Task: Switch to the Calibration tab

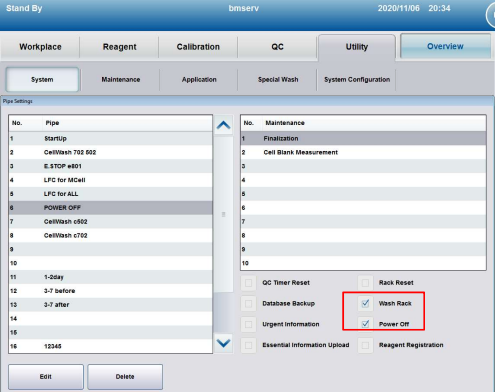Action: tap(198, 47)
